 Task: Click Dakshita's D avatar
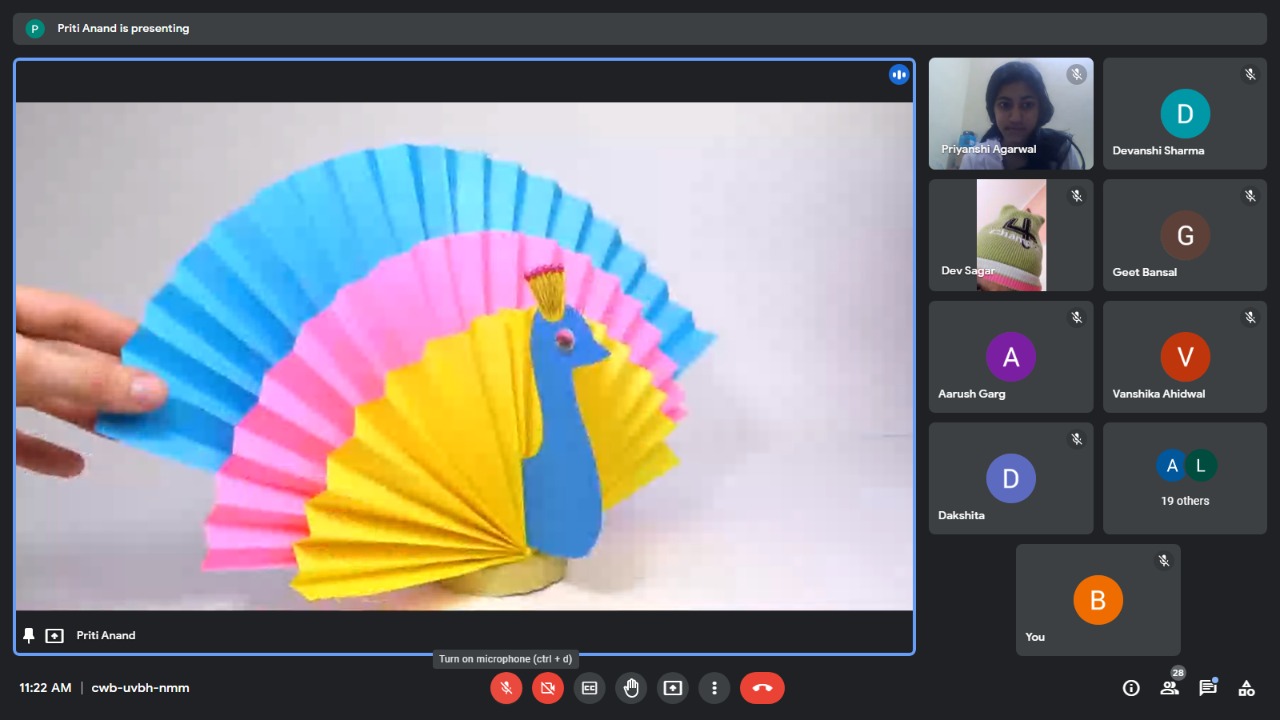tap(1011, 479)
